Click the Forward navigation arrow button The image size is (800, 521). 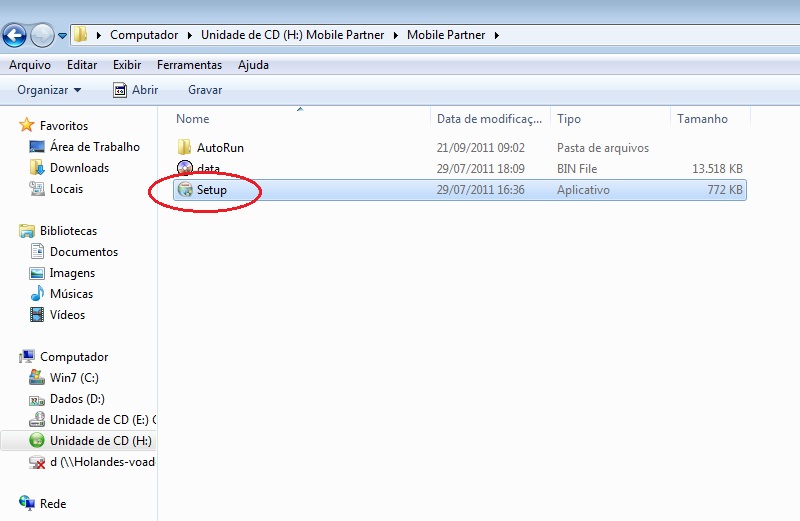42,36
